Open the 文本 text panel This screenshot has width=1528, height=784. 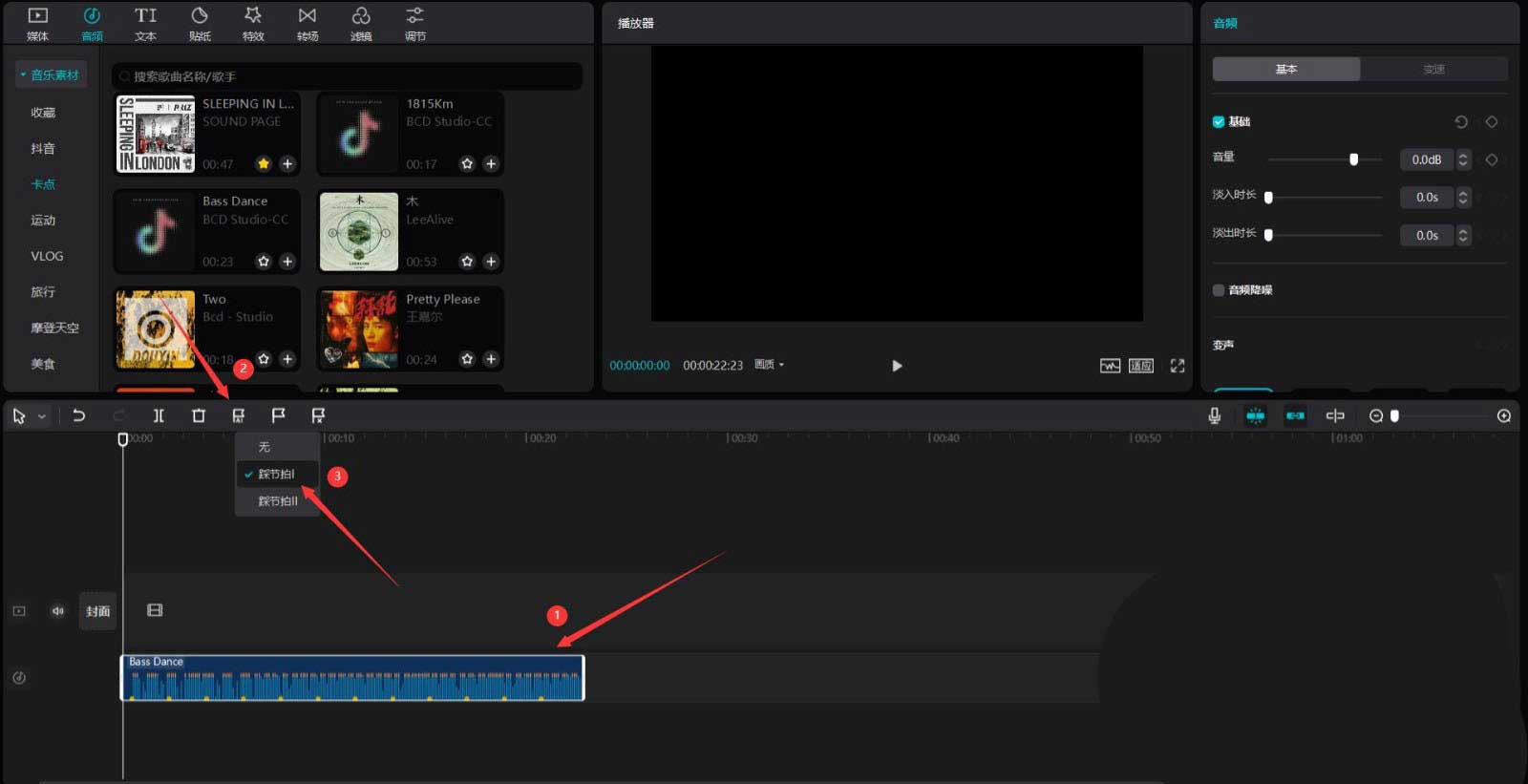click(145, 24)
